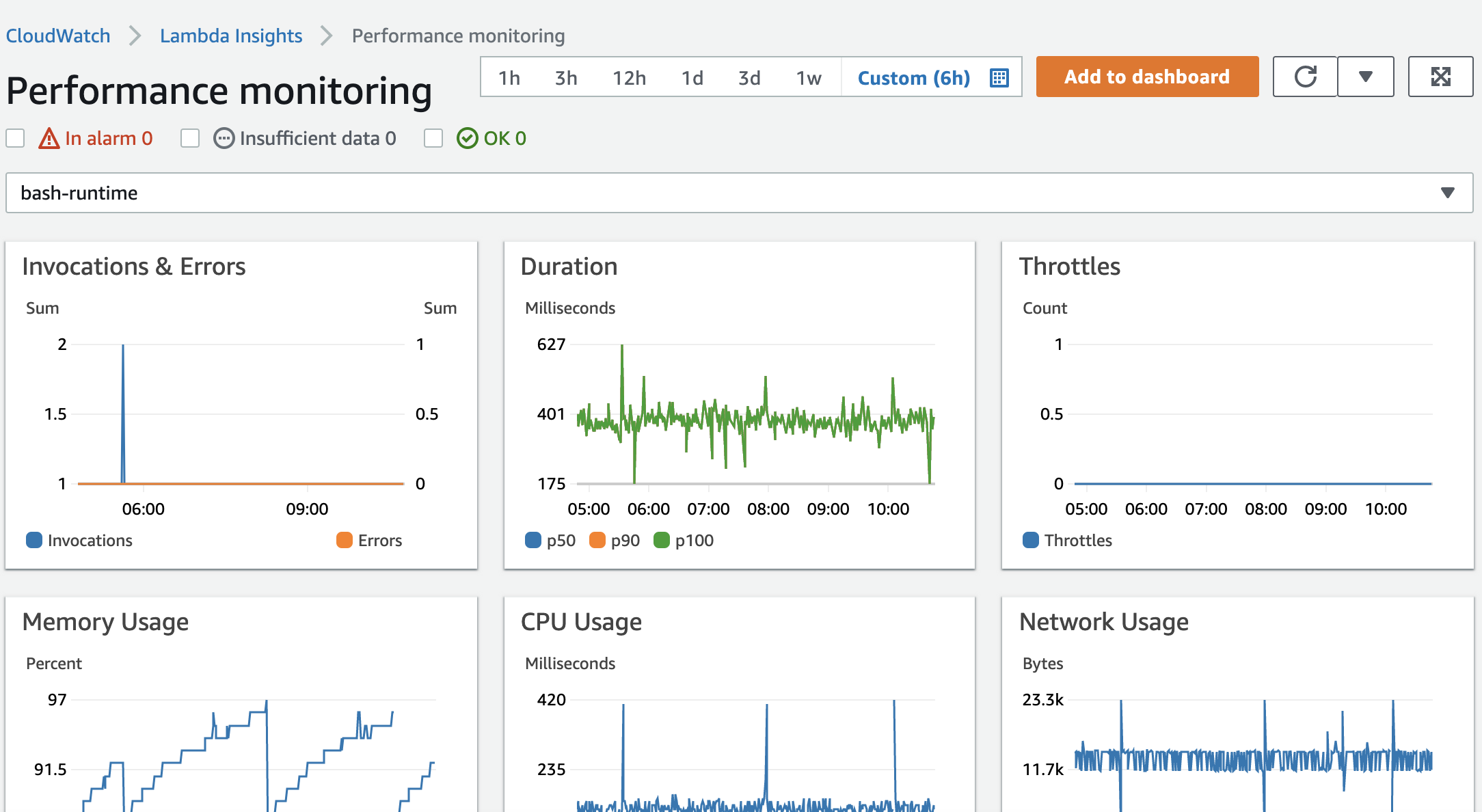Click the Add to dashboard button
The height and width of the screenshot is (812, 1482).
pos(1147,76)
